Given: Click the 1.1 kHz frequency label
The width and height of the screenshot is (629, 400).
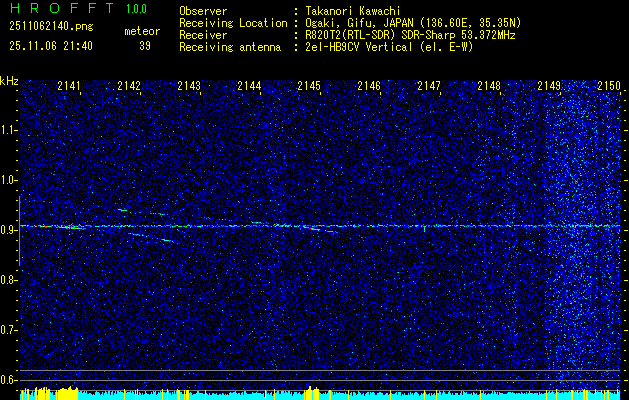Looking at the screenshot, I should 9,130.
